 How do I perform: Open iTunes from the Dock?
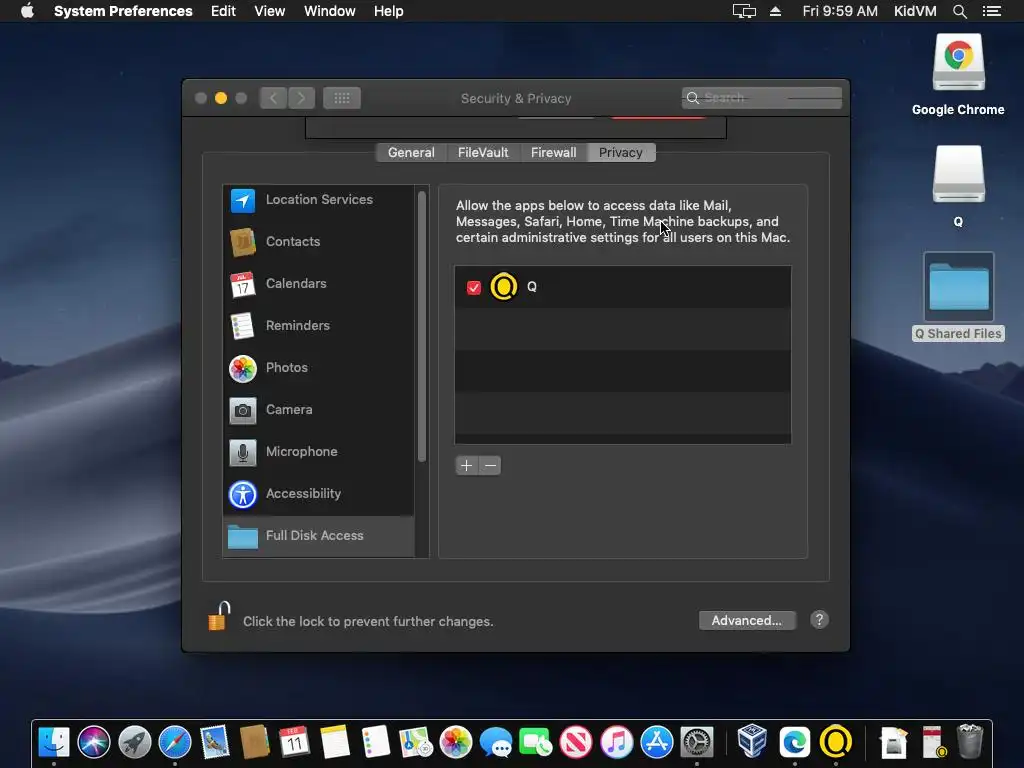coord(616,742)
